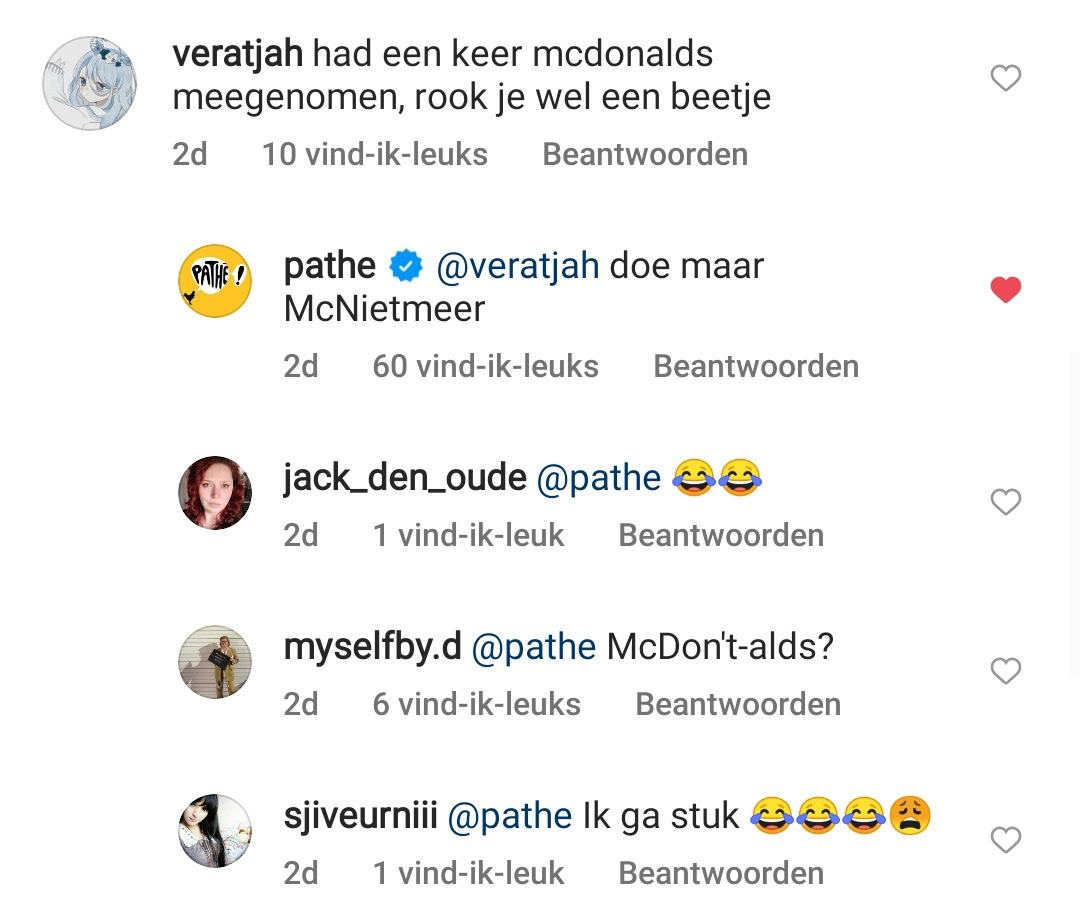Viewport: 1080px width, 922px height.
Task: Open sjiveurniii's profile picture
Action: [215, 830]
